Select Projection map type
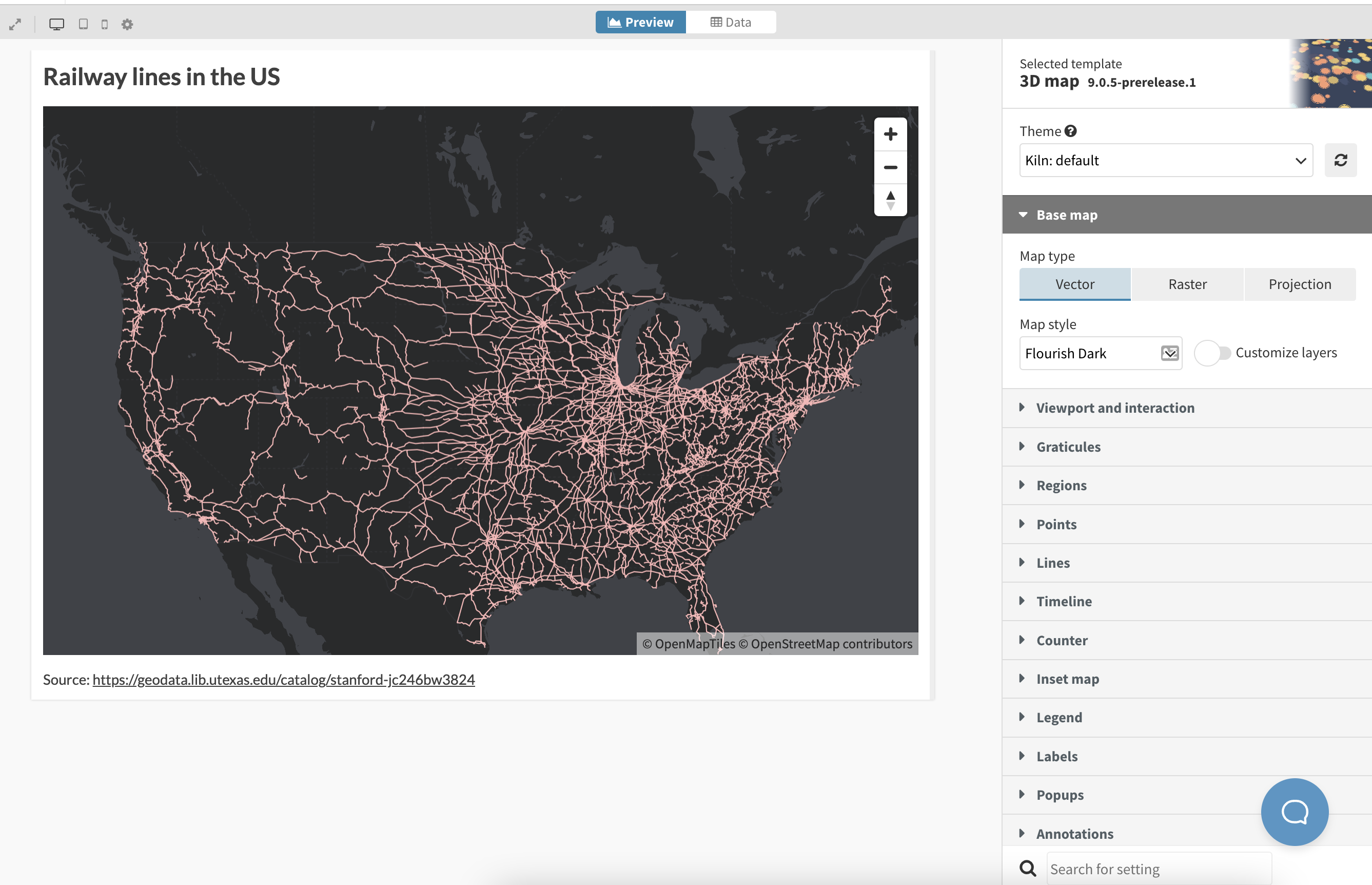This screenshot has width=1372, height=885. (x=1300, y=284)
